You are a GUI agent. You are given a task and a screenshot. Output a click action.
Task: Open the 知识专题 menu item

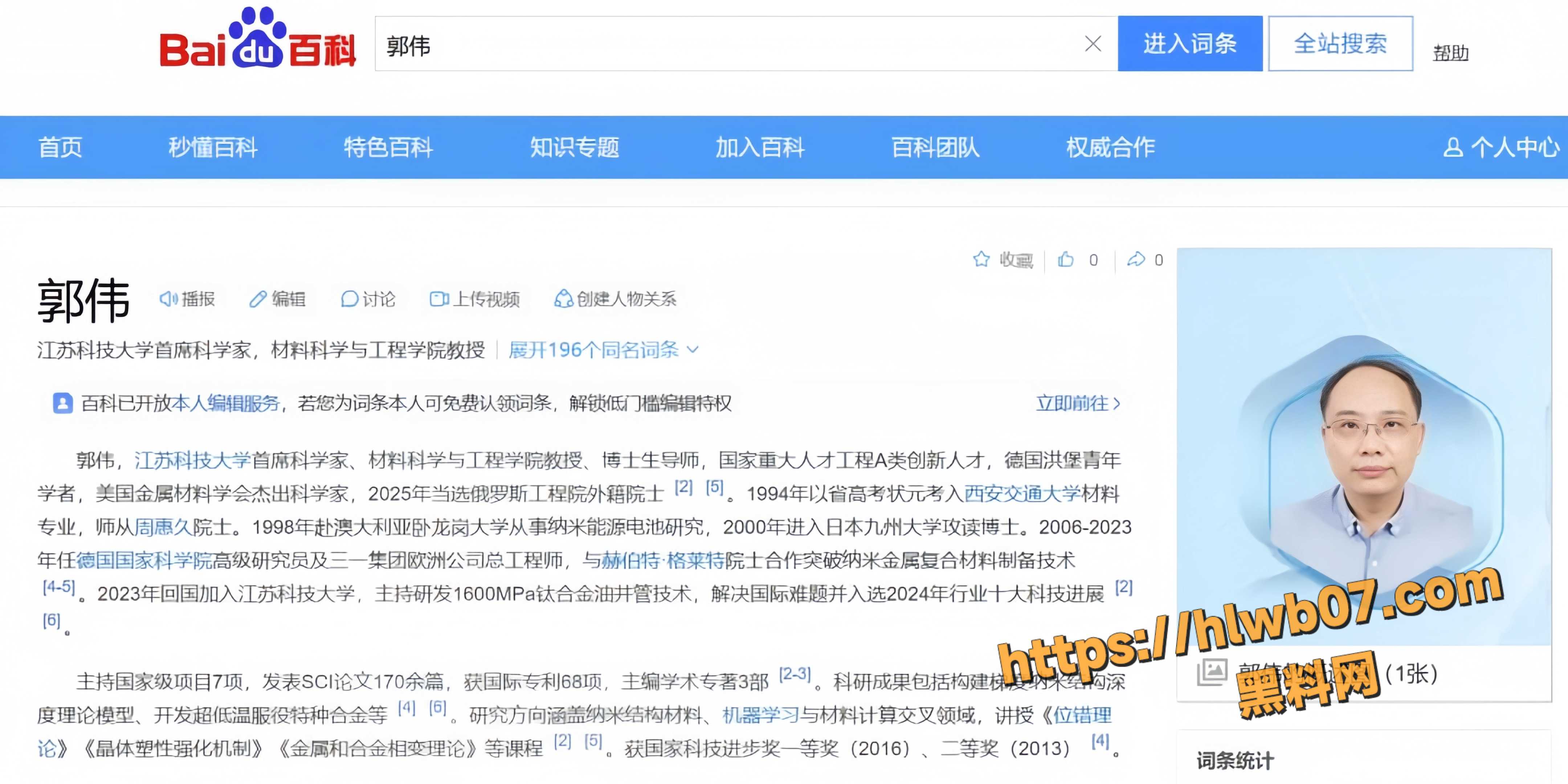[574, 147]
